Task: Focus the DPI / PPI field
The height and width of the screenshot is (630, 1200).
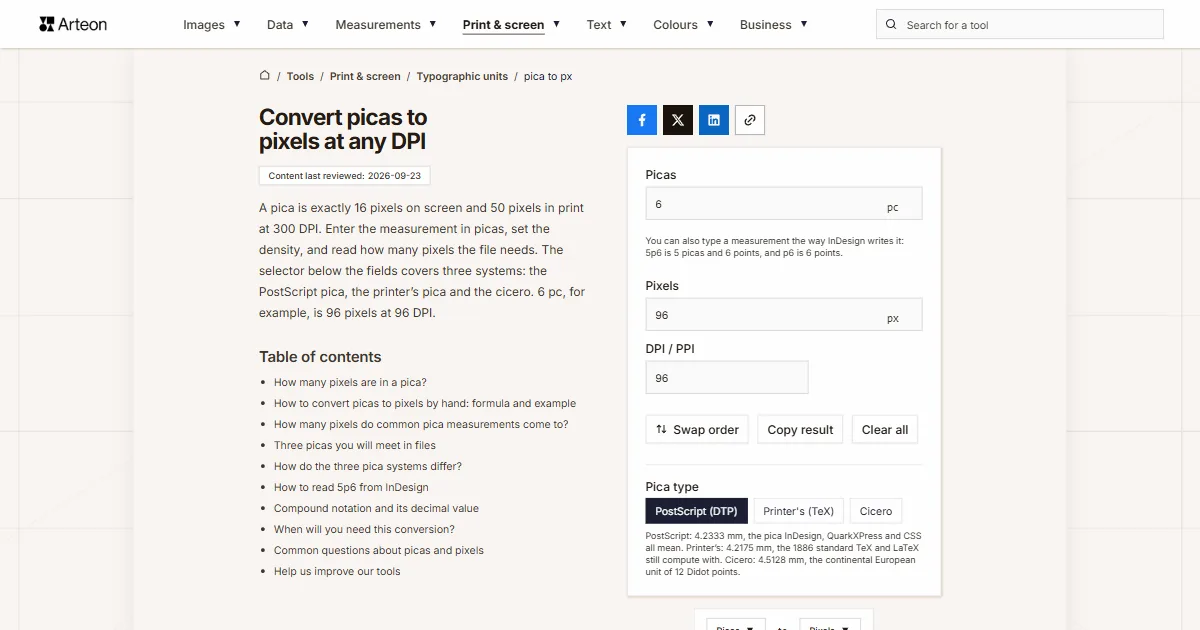Action: tap(727, 378)
